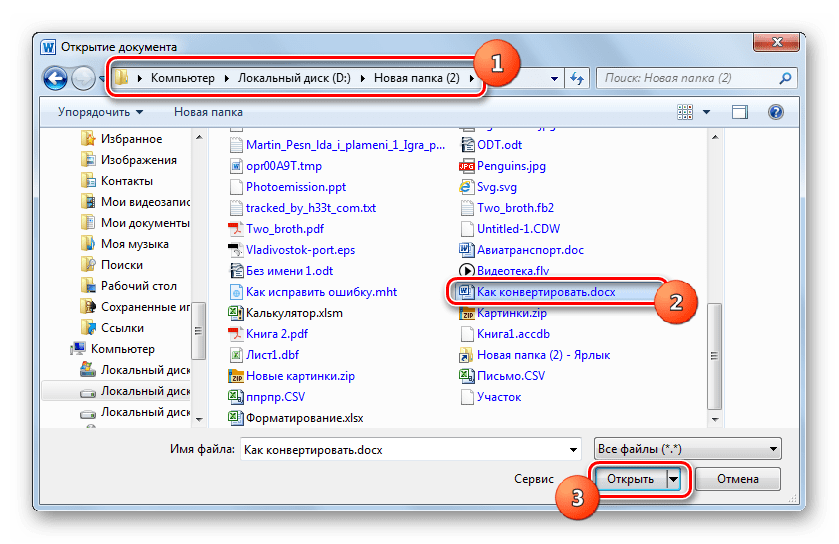The image size is (839, 544).
Task: Click the Back navigation arrow button
Action: point(56,79)
